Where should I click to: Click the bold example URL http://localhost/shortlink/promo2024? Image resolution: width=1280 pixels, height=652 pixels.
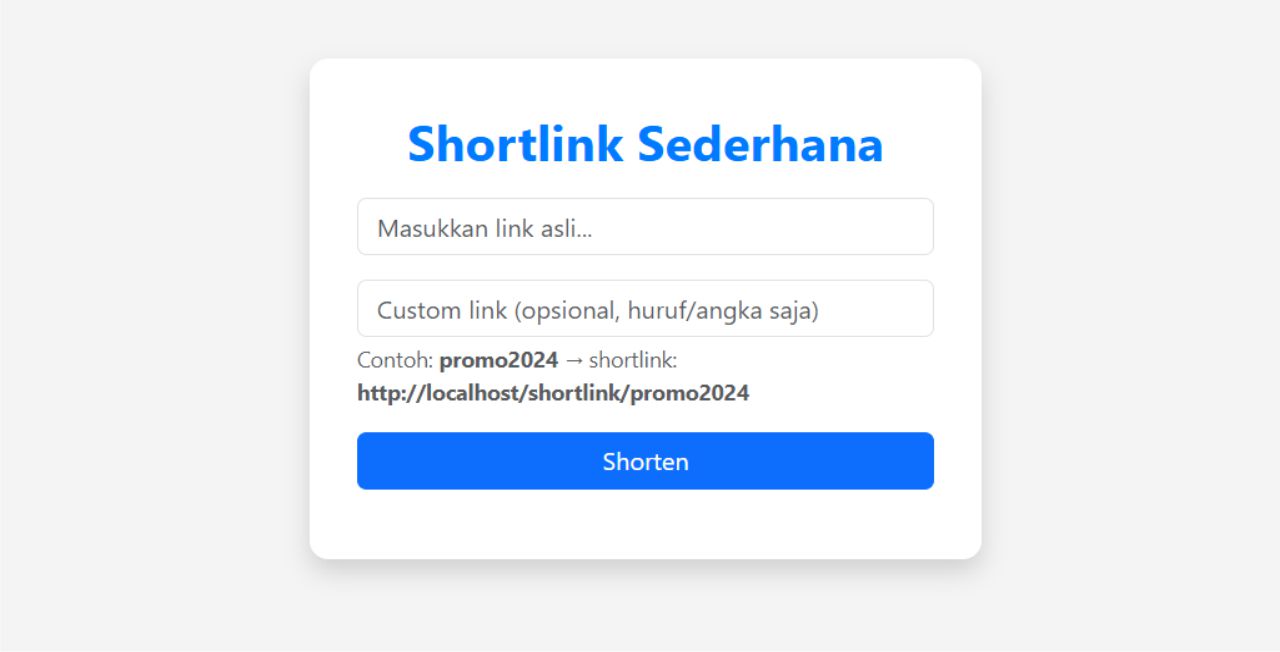tap(553, 393)
